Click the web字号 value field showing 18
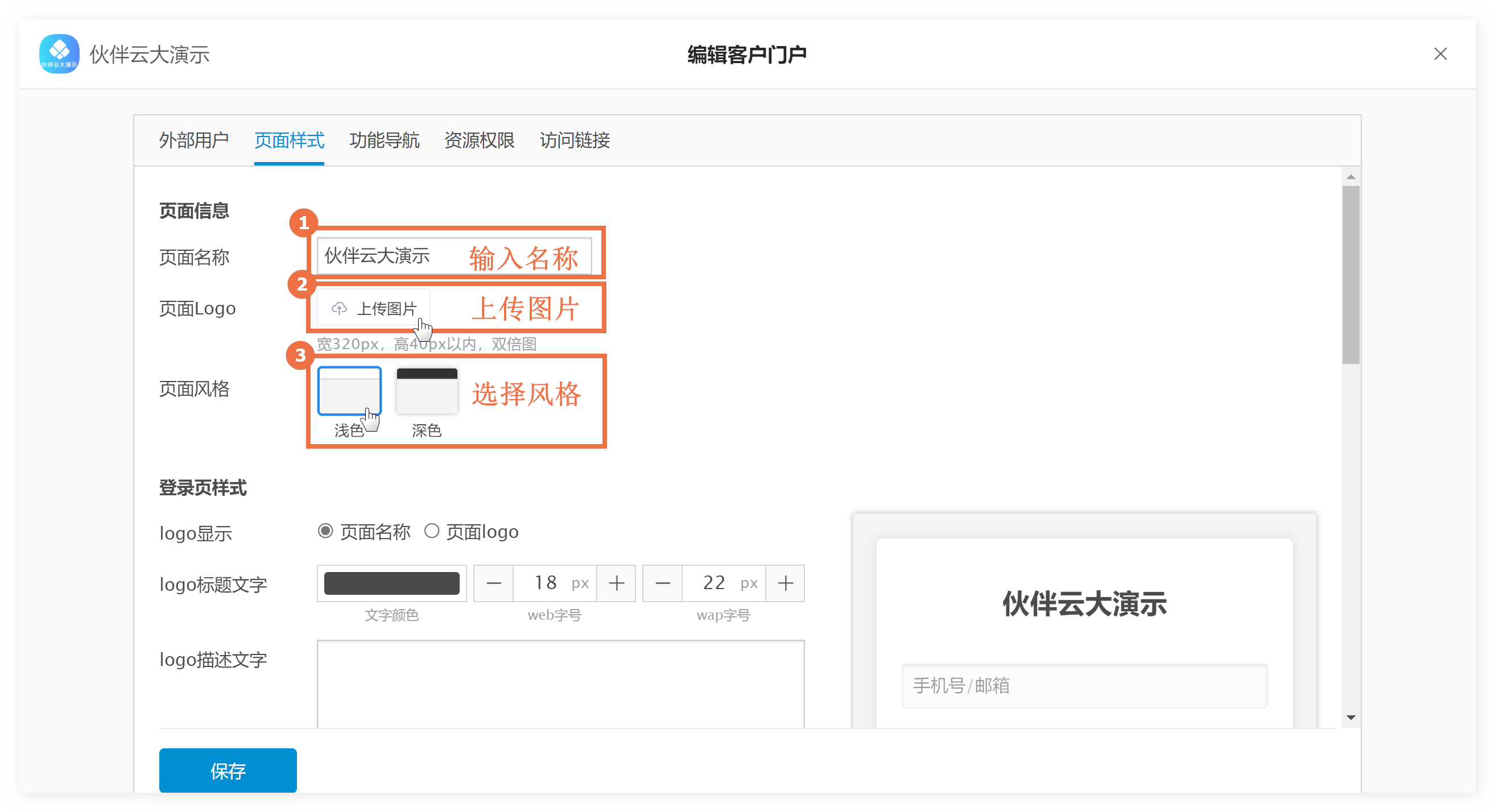 [555, 583]
